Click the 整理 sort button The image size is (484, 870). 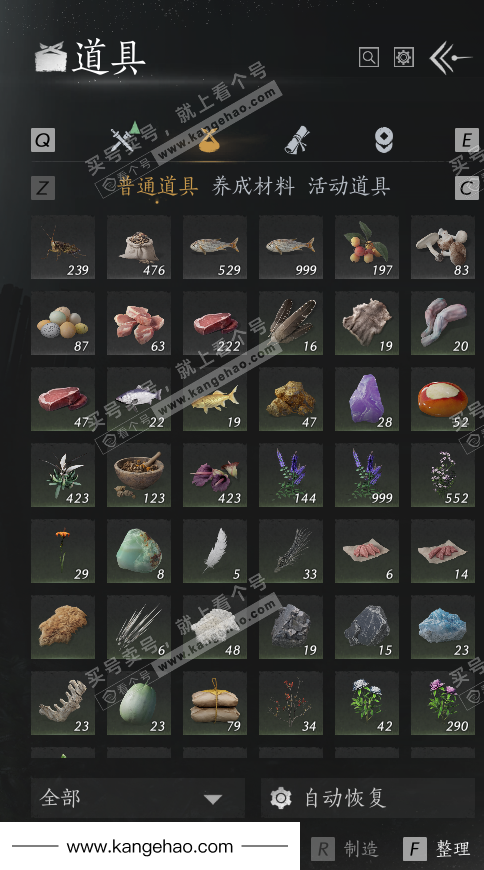(437, 848)
